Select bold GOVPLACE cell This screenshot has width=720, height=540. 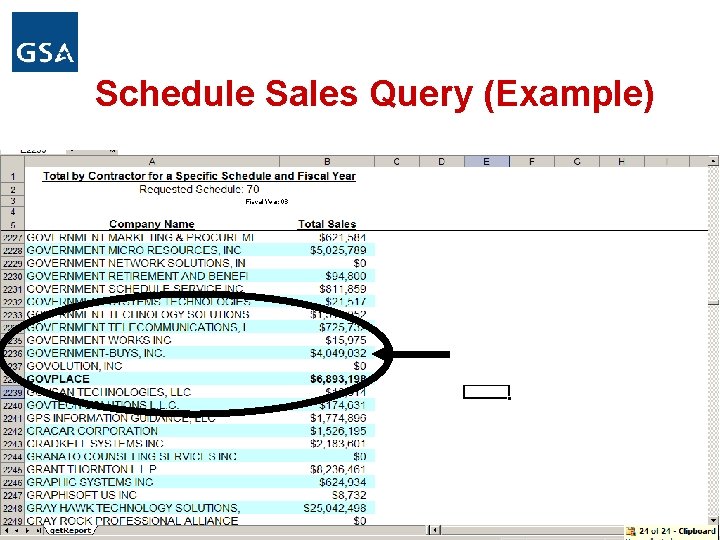click(x=152, y=379)
